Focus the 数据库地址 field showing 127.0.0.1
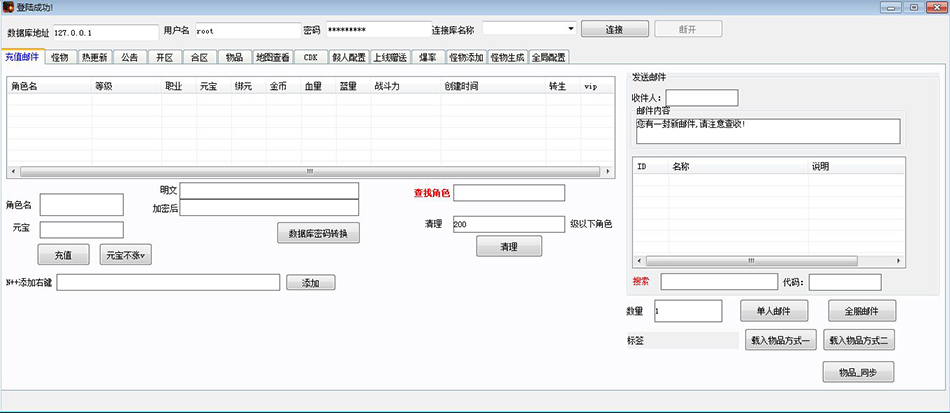Viewport: 950px width, 413px height. click(106, 33)
